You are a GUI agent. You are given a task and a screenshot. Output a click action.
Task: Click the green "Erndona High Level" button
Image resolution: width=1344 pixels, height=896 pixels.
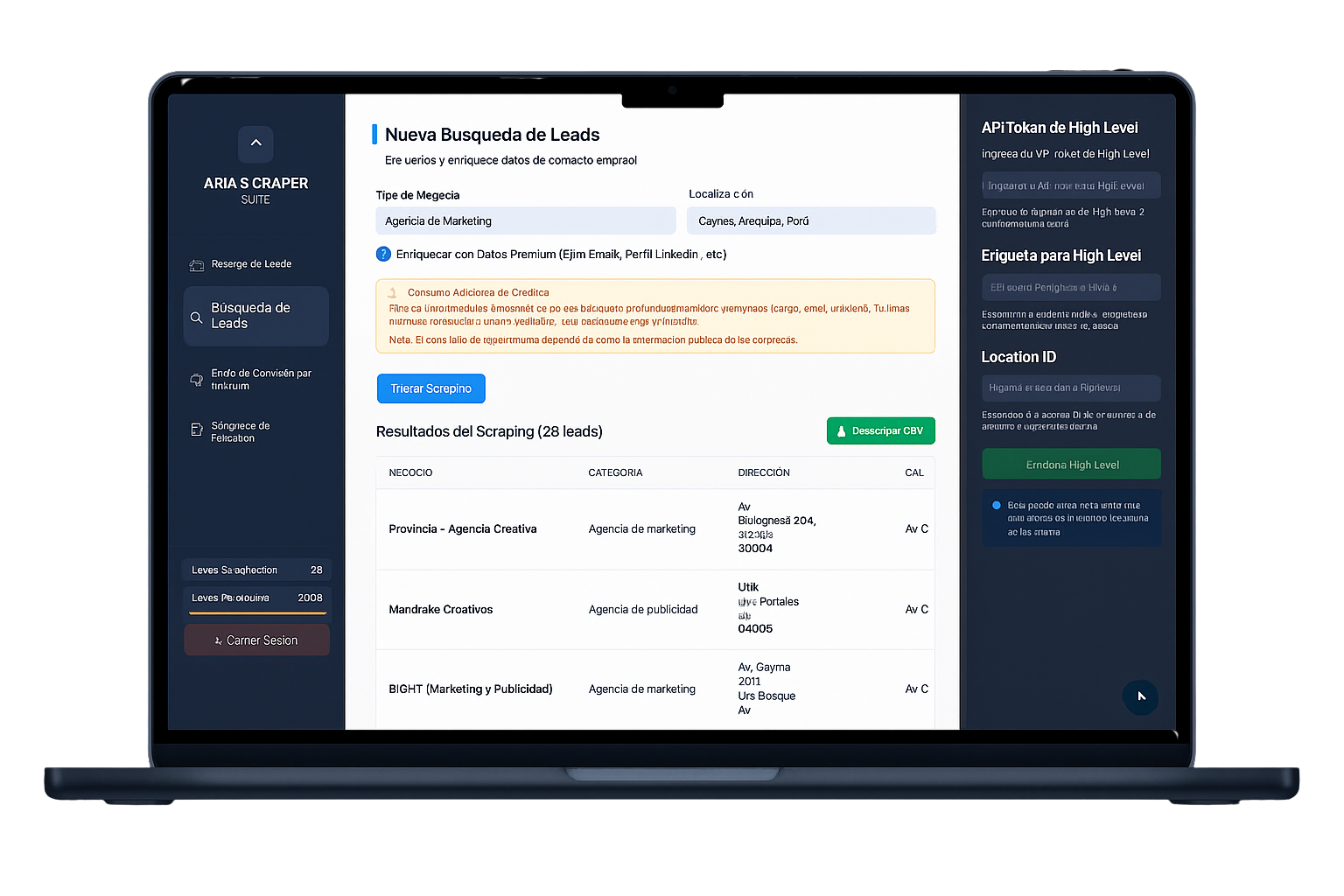[x=1071, y=465]
